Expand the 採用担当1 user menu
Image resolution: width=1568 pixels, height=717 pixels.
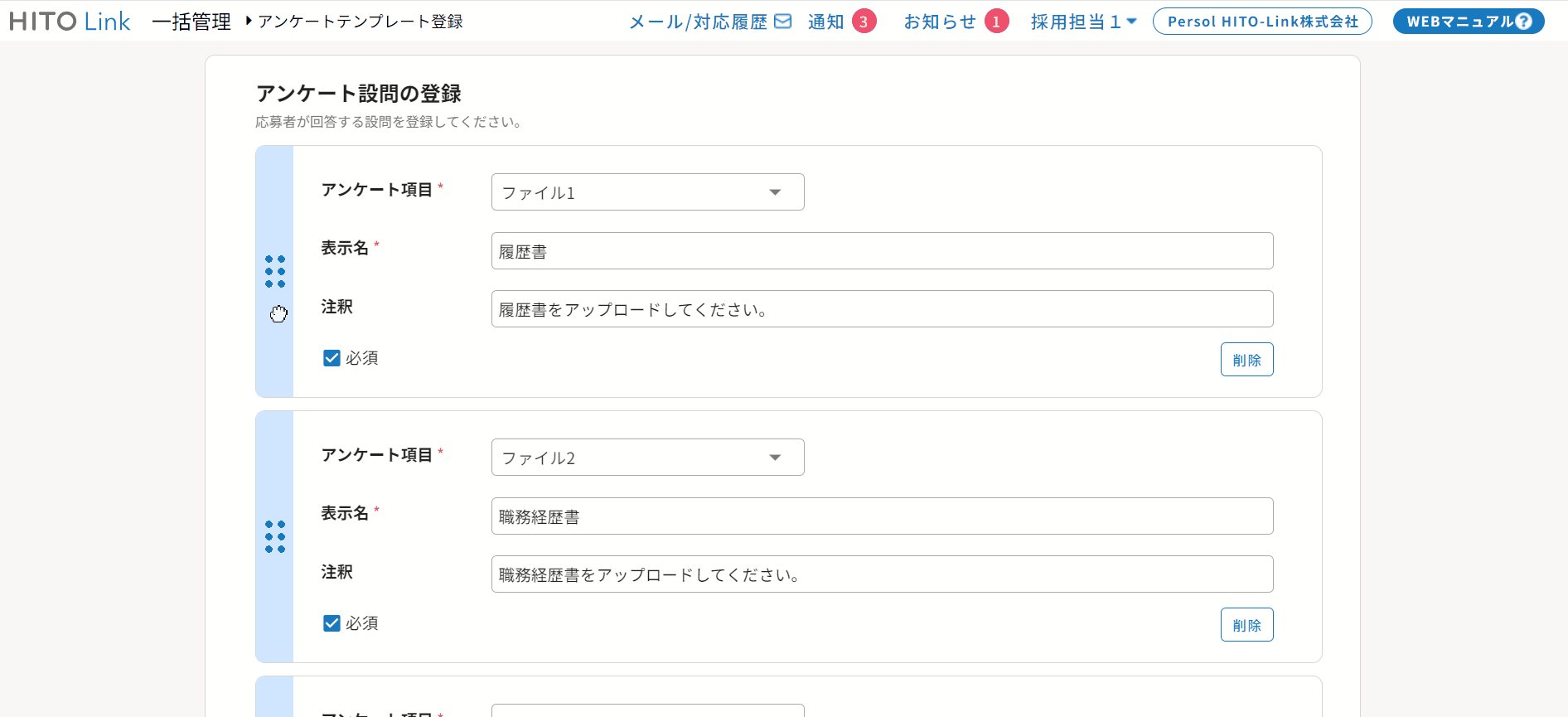click(x=1083, y=22)
